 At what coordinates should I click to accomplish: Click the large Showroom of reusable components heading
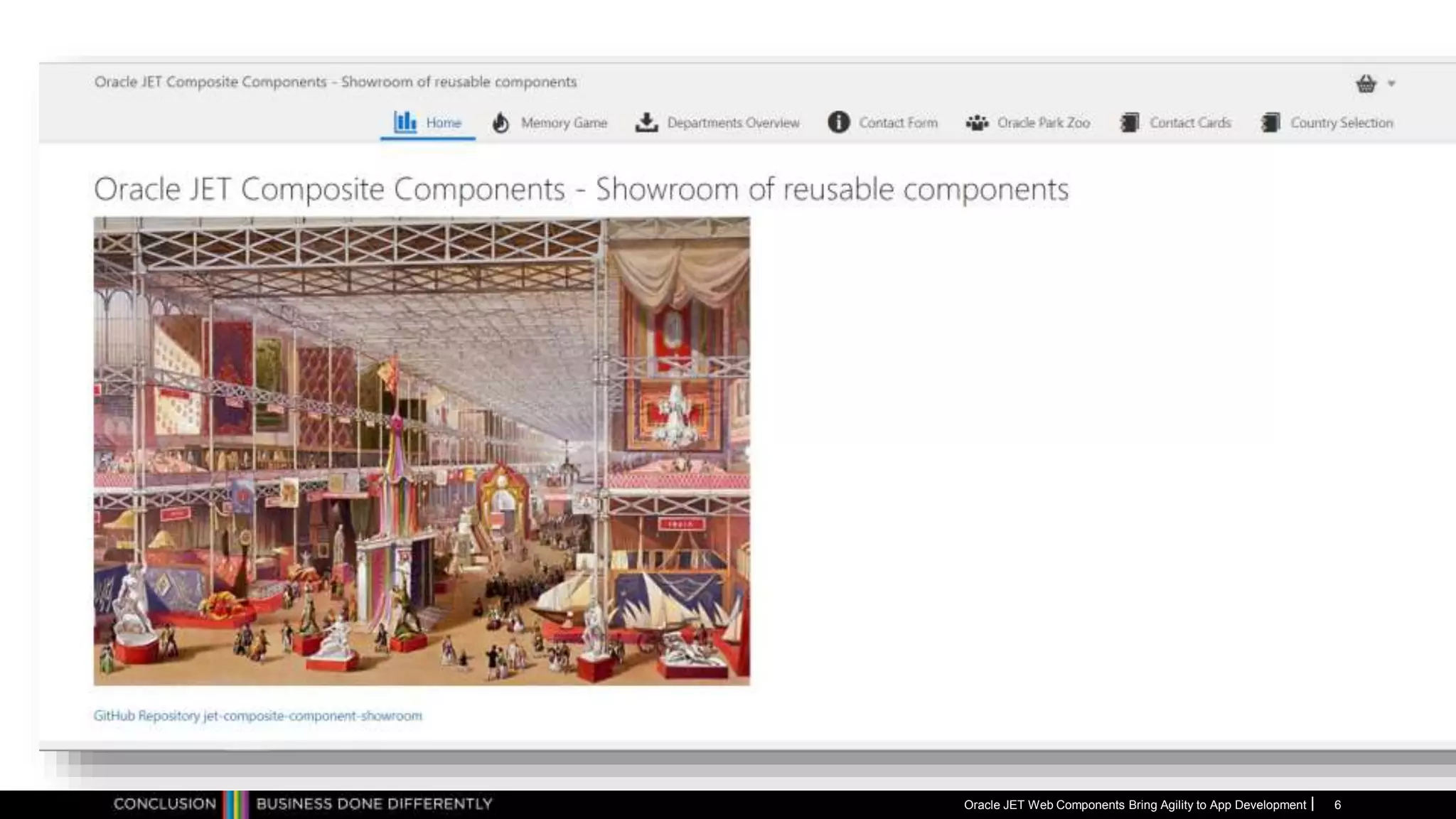[581, 189]
